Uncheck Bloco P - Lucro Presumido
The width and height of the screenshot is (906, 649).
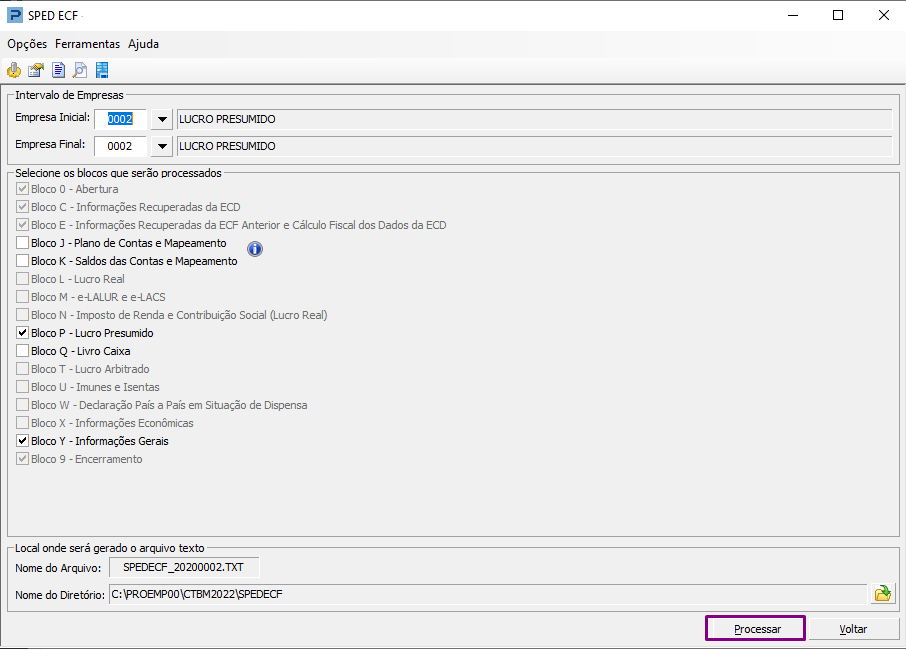[x=23, y=333]
